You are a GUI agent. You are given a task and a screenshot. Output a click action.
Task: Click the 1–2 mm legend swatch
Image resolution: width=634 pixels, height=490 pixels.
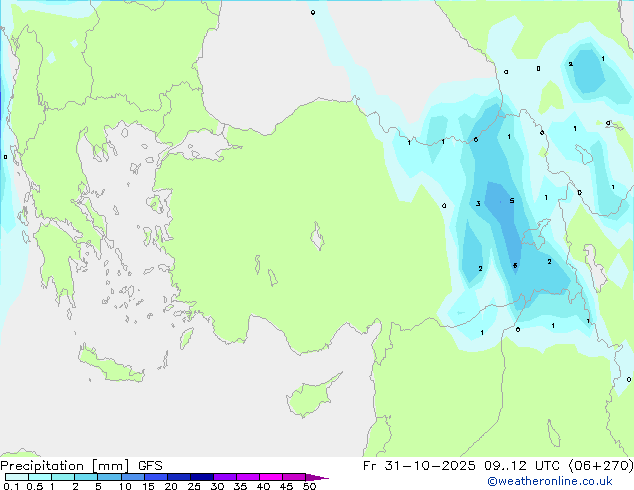(x=63, y=477)
